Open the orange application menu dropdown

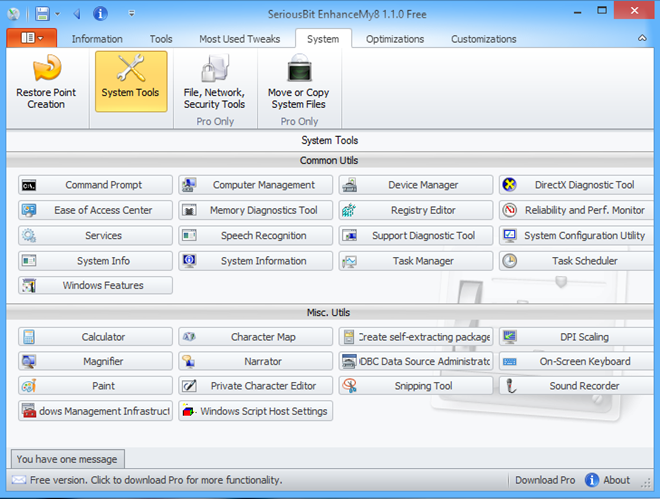(32, 38)
